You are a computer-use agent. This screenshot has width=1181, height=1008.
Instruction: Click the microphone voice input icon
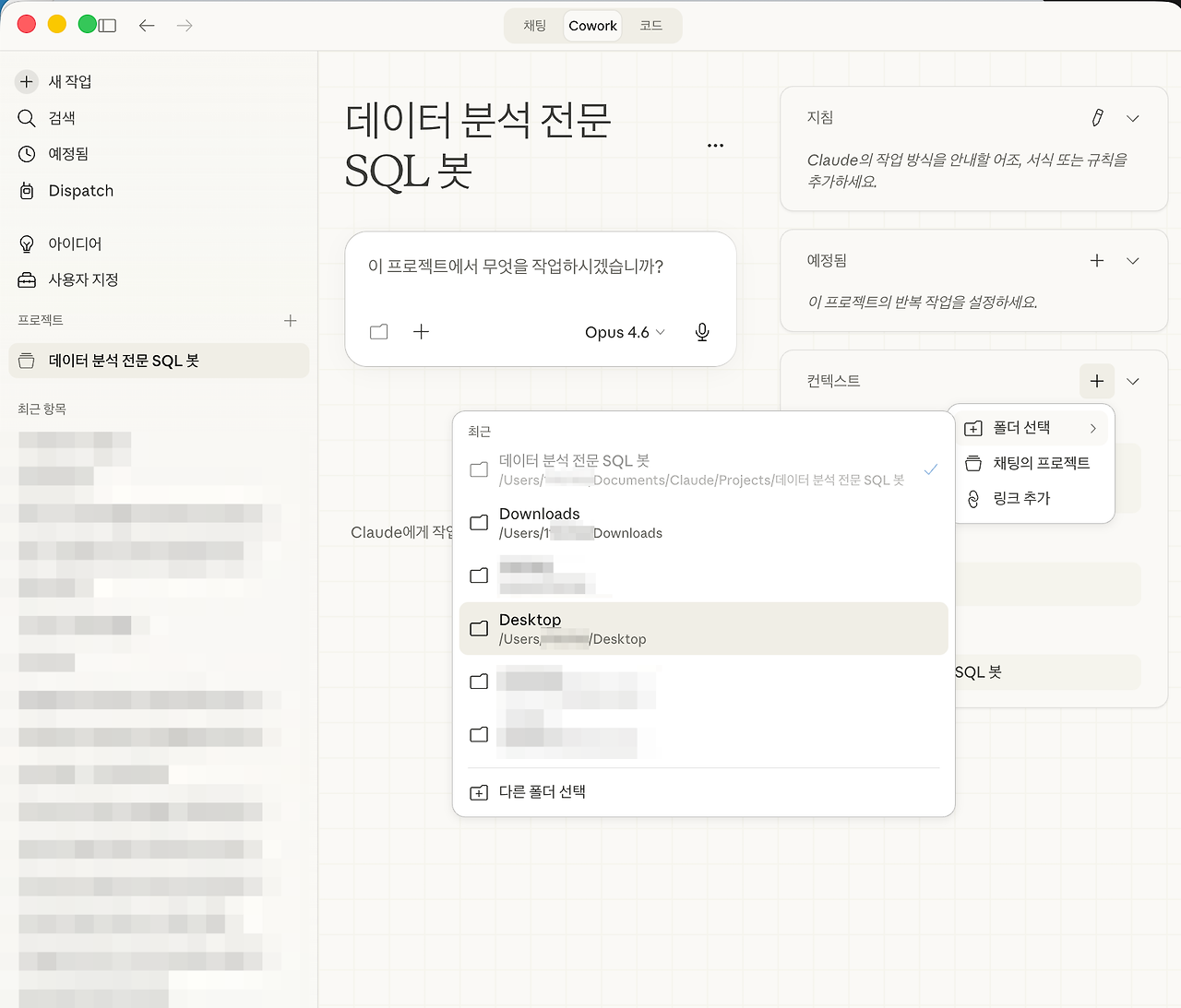702,332
